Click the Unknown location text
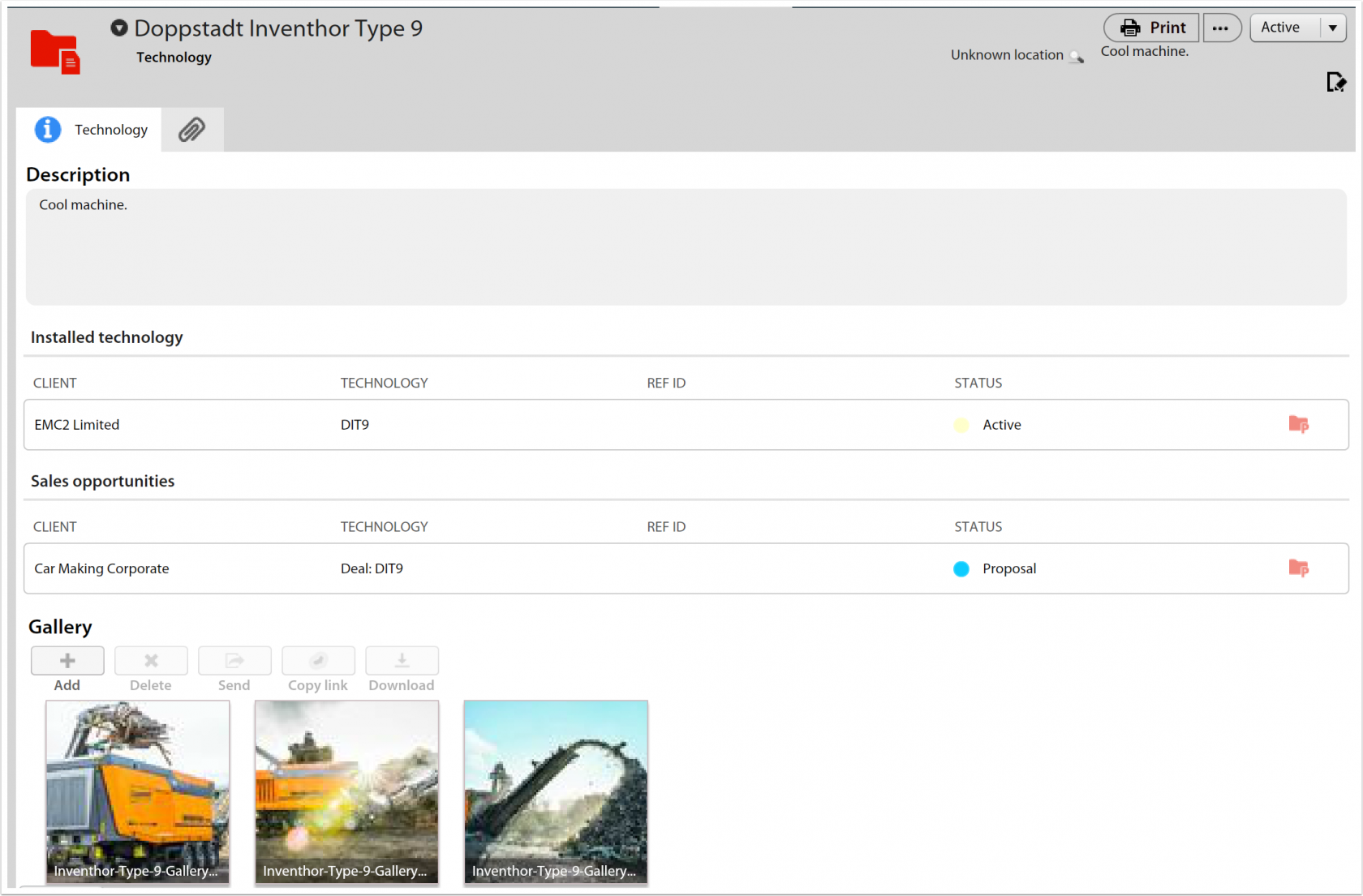Screen dimensions: 1363x896 (x=1007, y=55)
